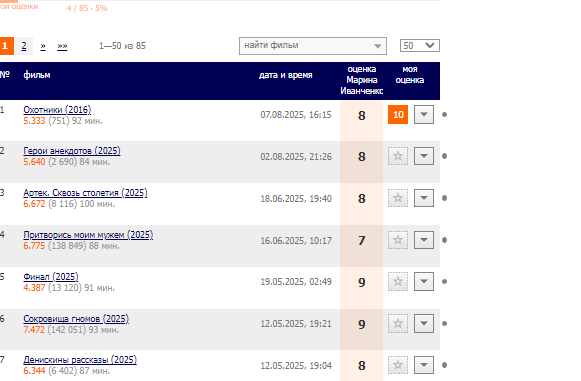Open the 50 per-page selector
The image size is (581, 381).
coord(420,46)
